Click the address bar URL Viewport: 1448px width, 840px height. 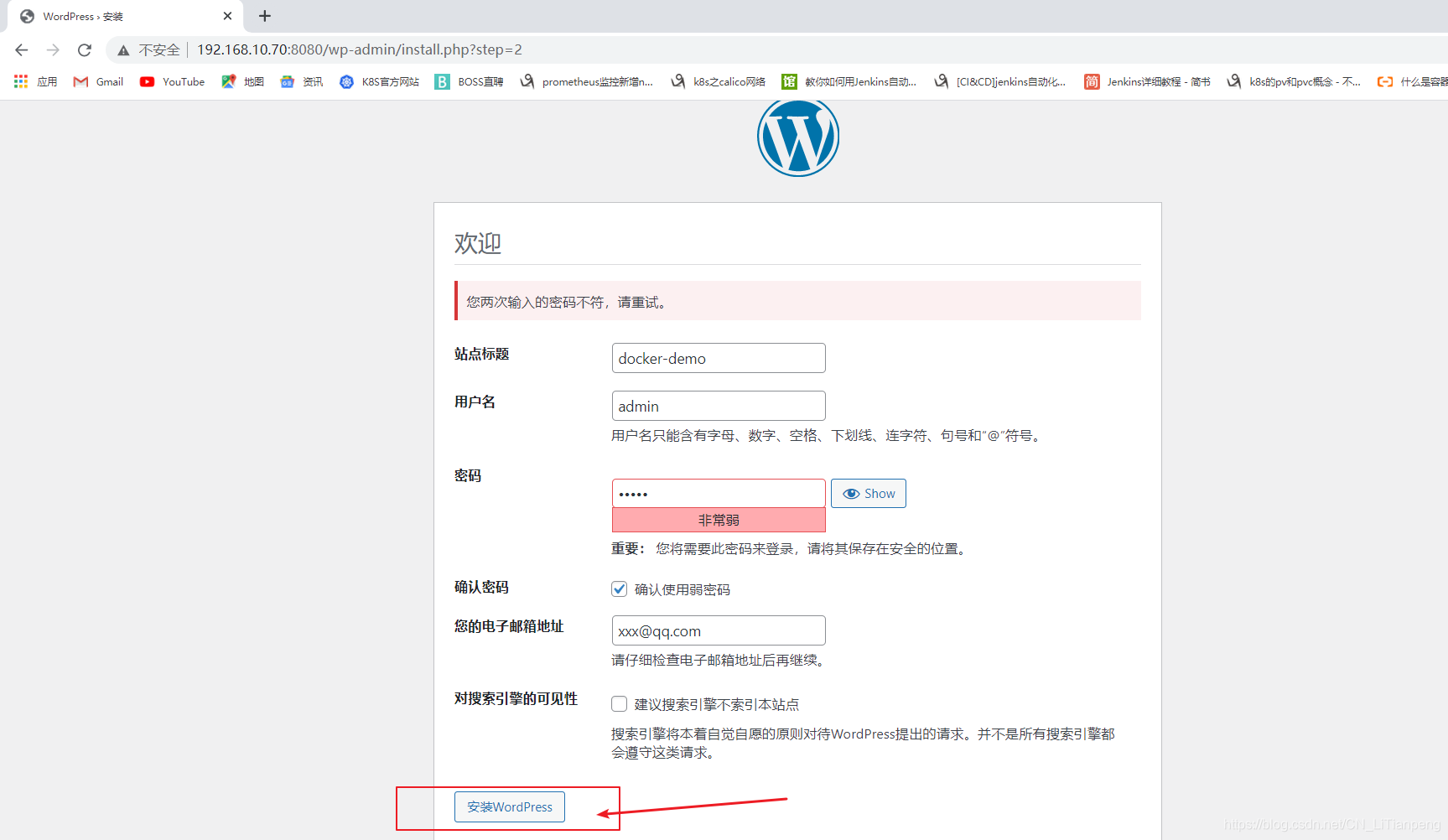[x=360, y=49]
